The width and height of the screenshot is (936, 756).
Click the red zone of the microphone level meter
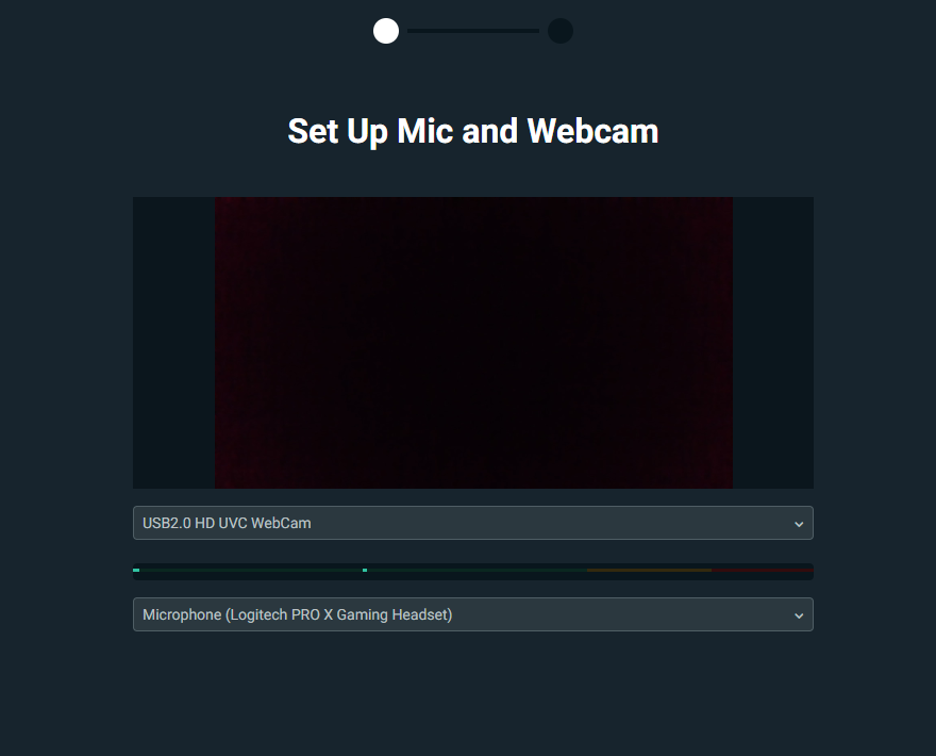tap(762, 570)
